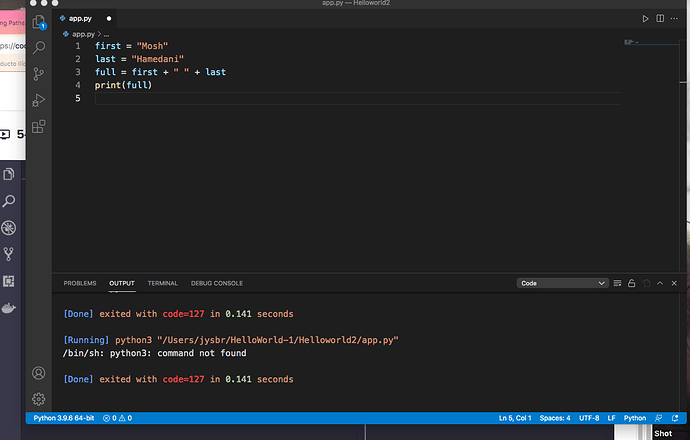Open the Accounts menu icon
Screen dimensions: 690x440
39,373
